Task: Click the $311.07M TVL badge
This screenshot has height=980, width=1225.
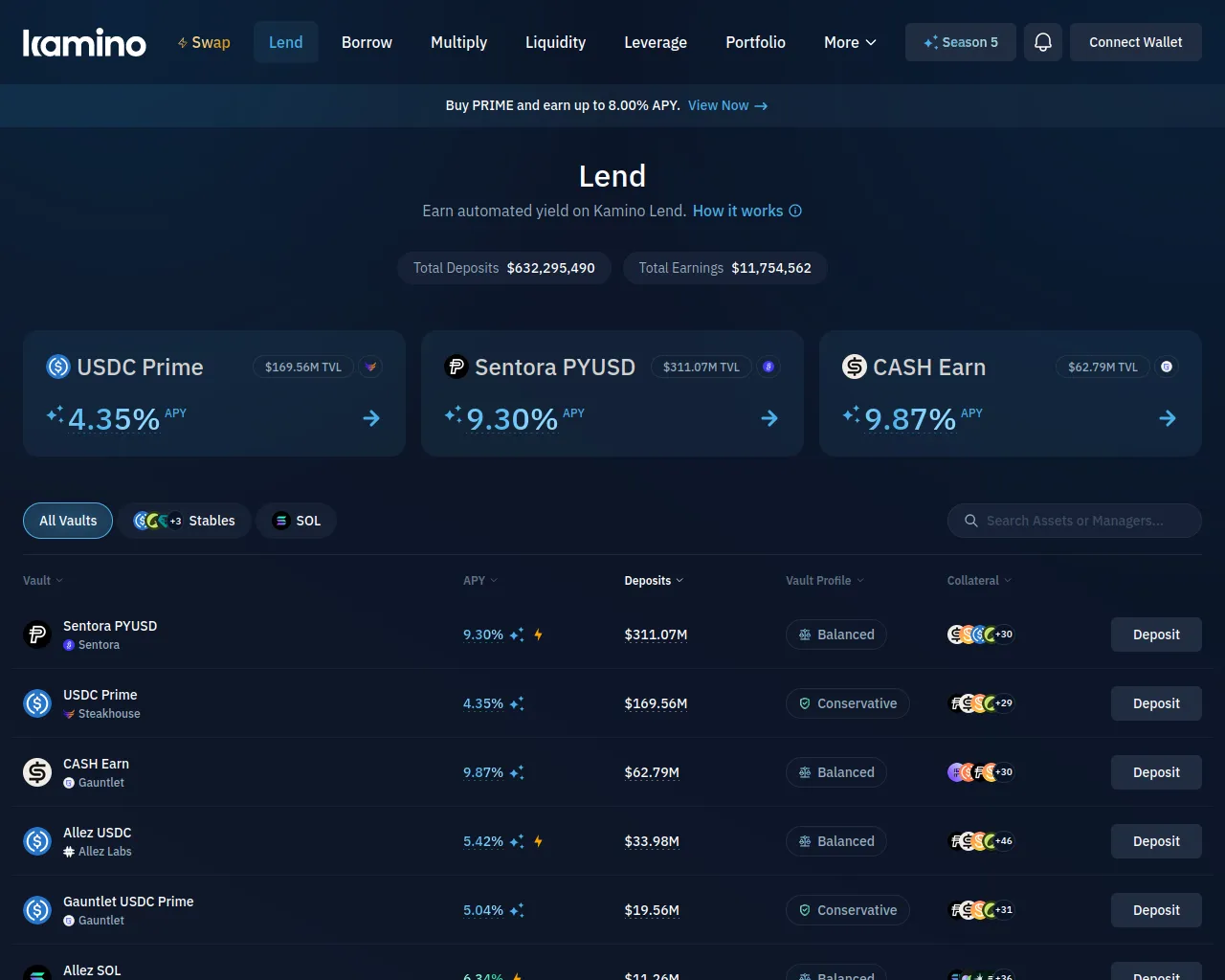Action: [702, 367]
